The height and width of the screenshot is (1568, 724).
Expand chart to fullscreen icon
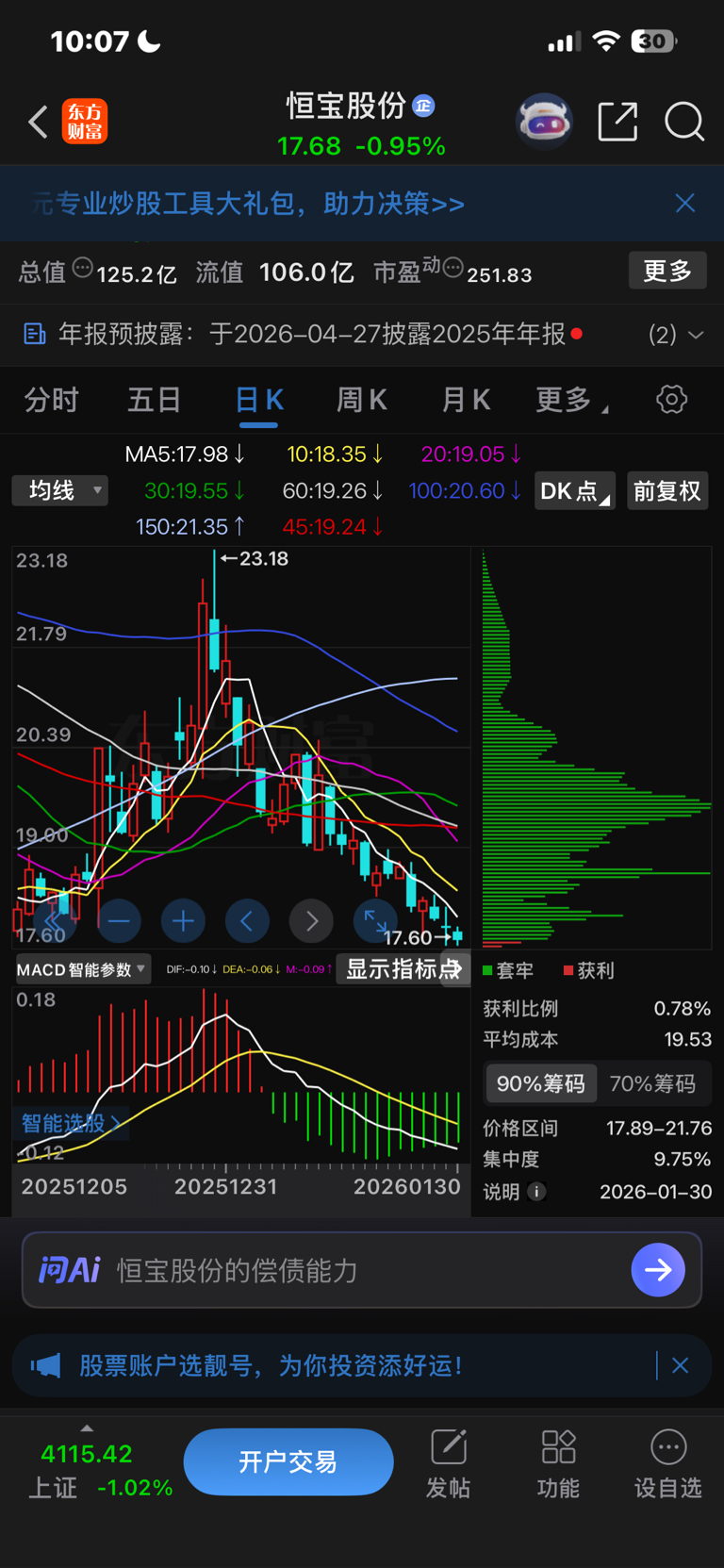coord(375,920)
